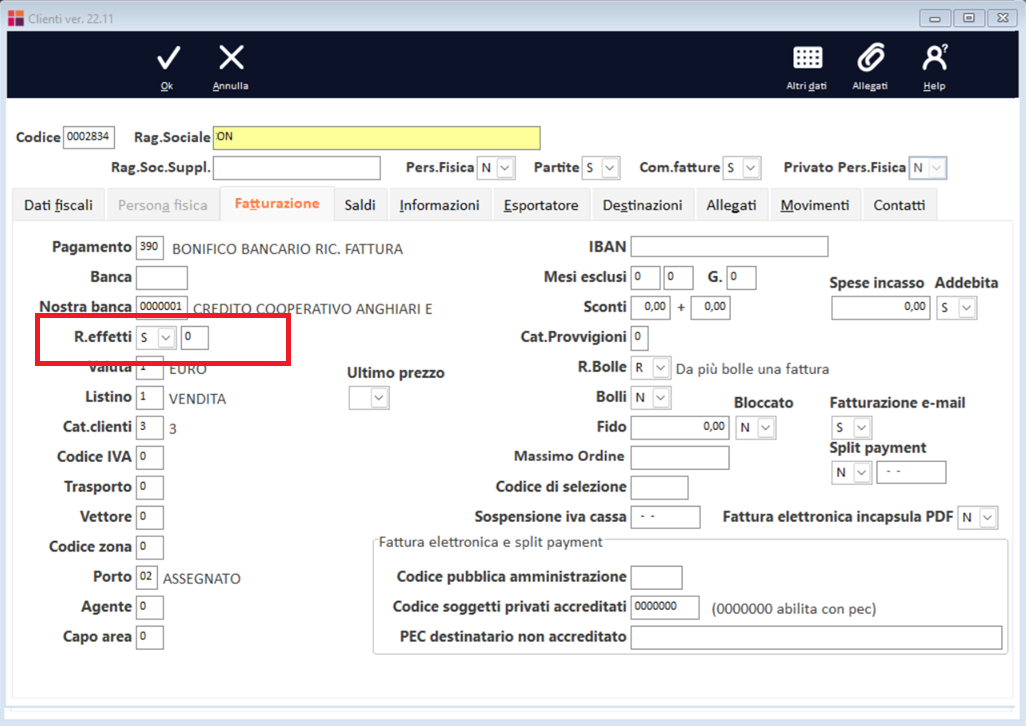Click the Spese incasso amount field
1026x726 pixels.
881,307
